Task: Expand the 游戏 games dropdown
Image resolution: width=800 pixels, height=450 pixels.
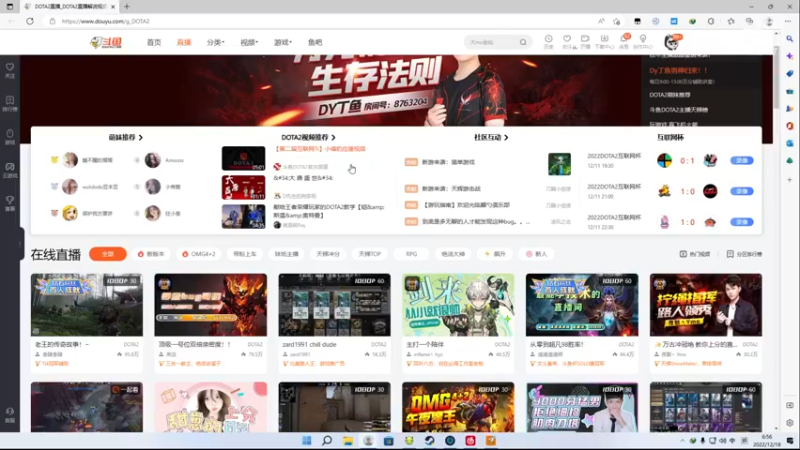Action: click(283, 42)
